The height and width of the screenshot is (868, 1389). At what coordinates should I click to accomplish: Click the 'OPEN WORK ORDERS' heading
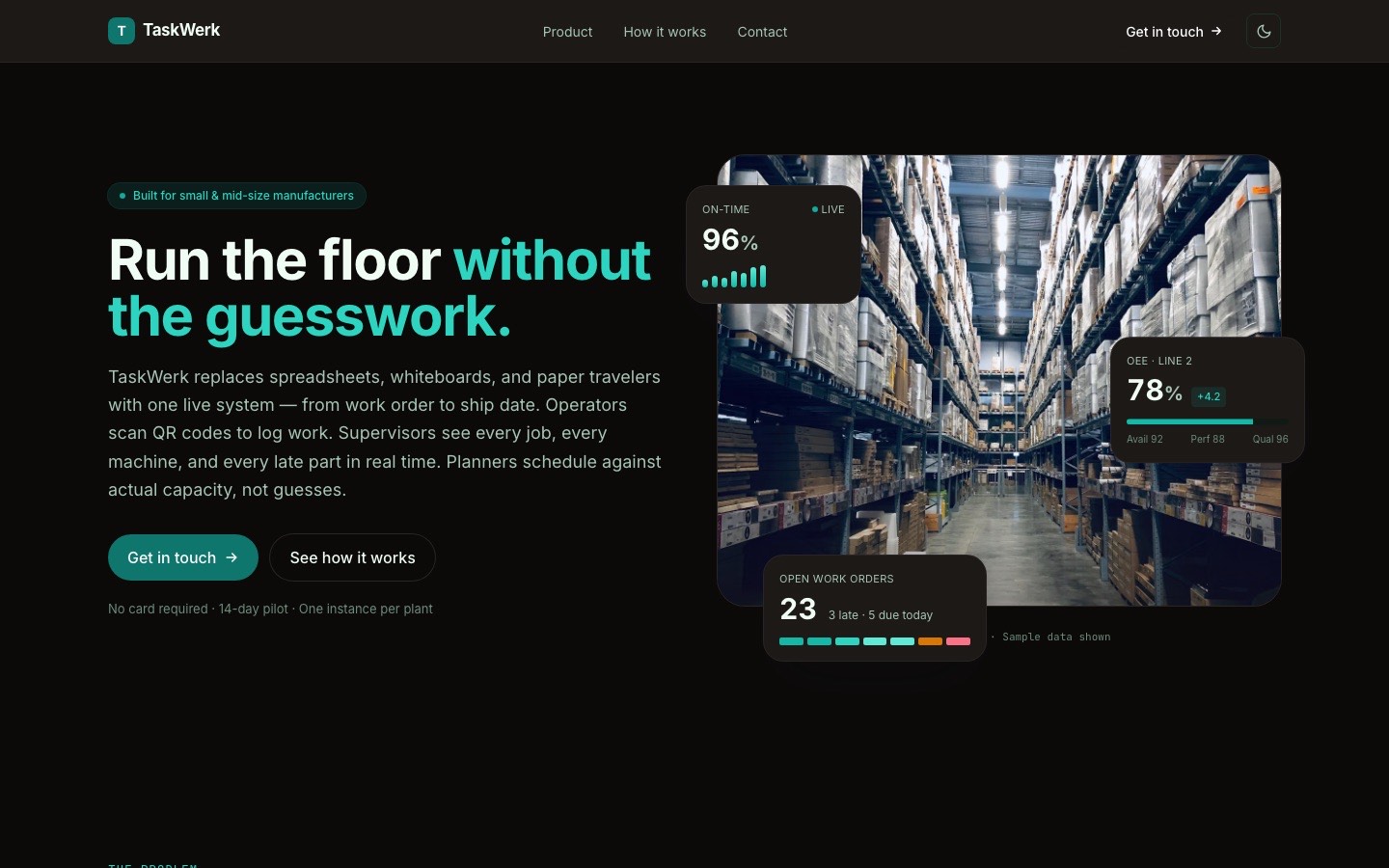tap(836, 579)
